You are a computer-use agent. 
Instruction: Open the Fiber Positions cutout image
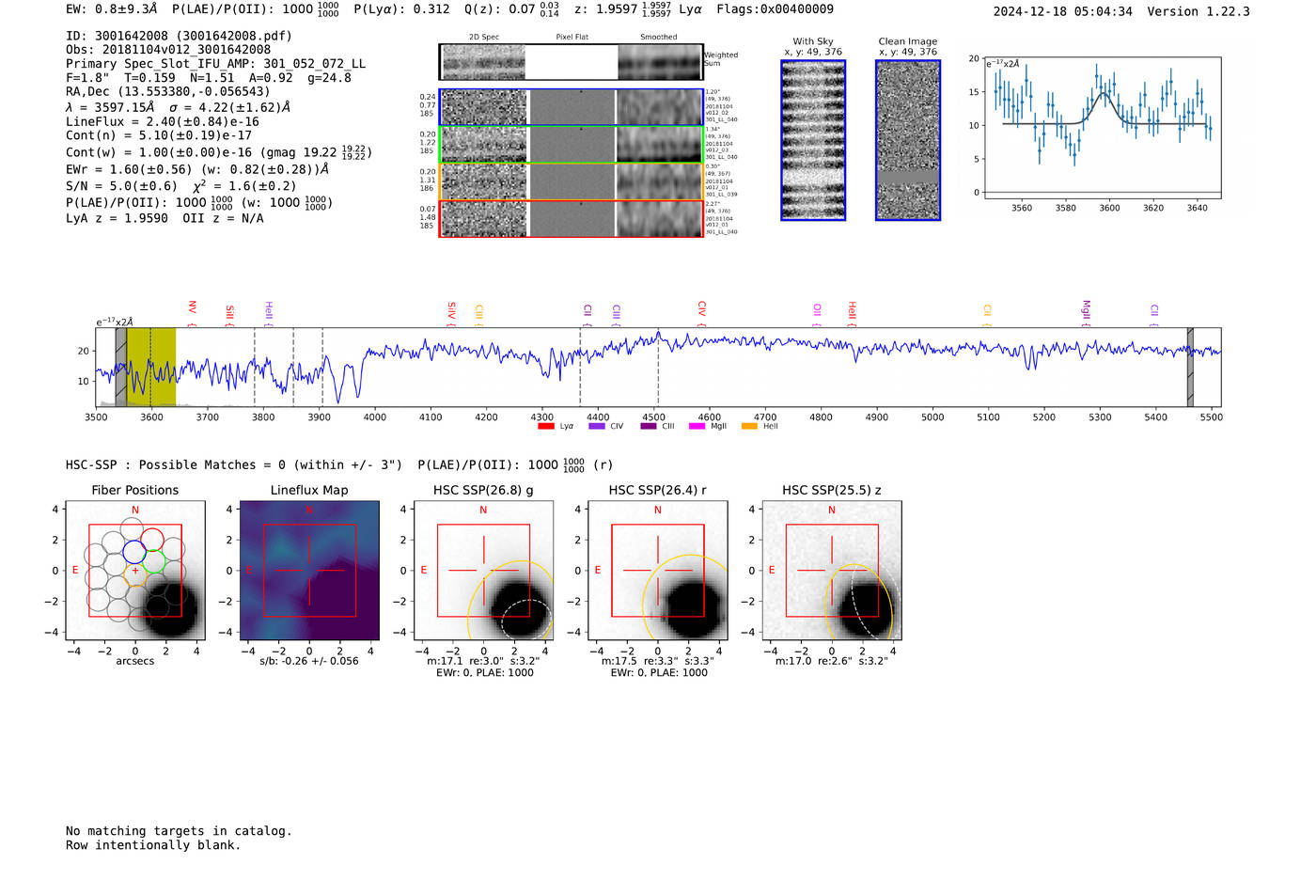pyautogui.click(x=134, y=571)
